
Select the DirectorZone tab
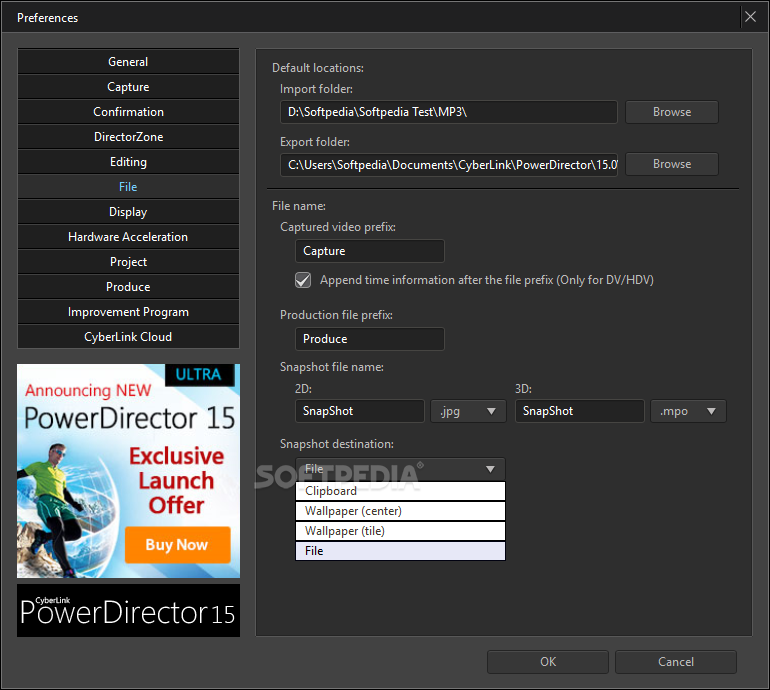(x=128, y=137)
